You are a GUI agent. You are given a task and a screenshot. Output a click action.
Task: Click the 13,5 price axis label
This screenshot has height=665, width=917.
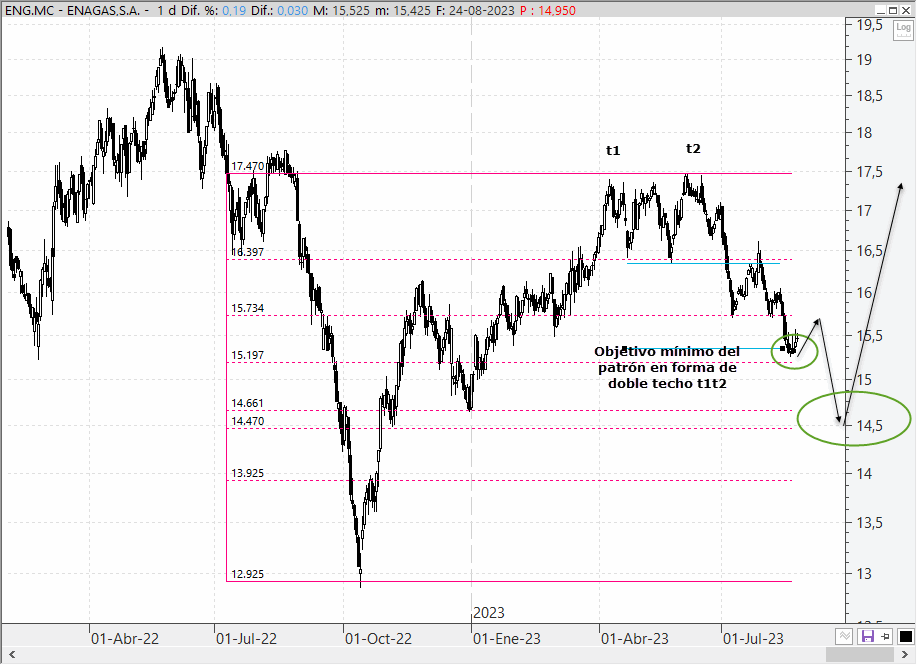tap(870, 523)
